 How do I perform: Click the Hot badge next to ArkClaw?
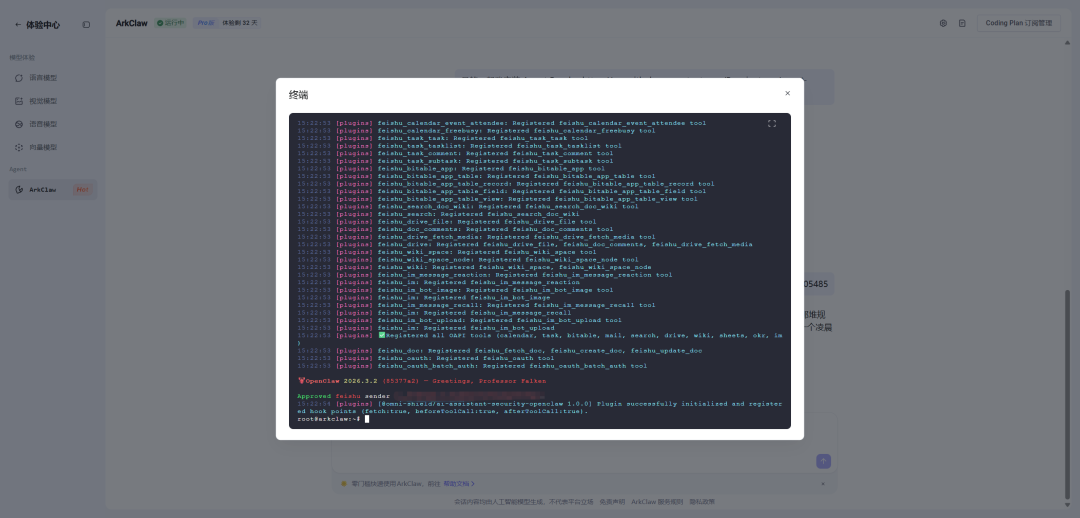tap(82, 189)
